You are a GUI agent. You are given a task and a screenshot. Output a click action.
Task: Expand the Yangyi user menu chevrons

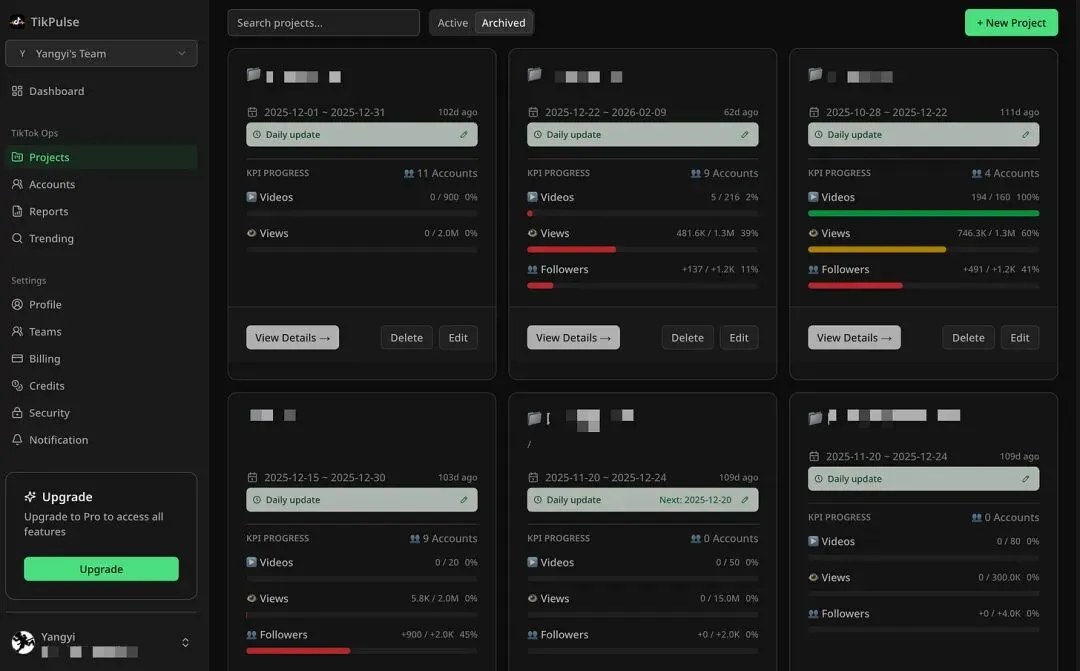pyautogui.click(x=185, y=642)
